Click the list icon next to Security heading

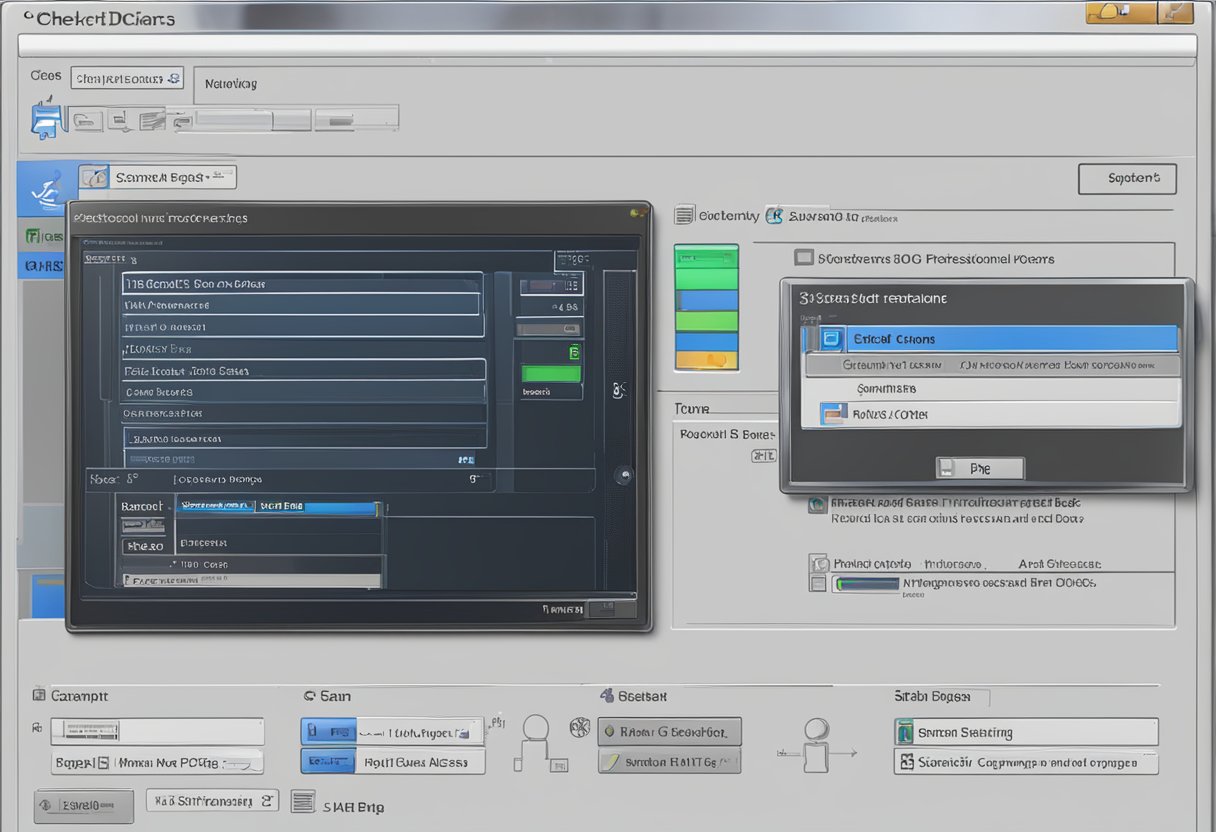685,214
